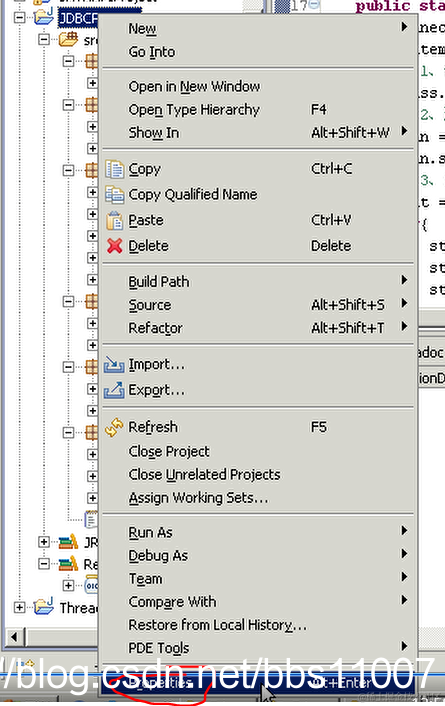This screenshot has width=445, height=706.
Task: Click the Copy icon in context menu
Action: point(114,169)
